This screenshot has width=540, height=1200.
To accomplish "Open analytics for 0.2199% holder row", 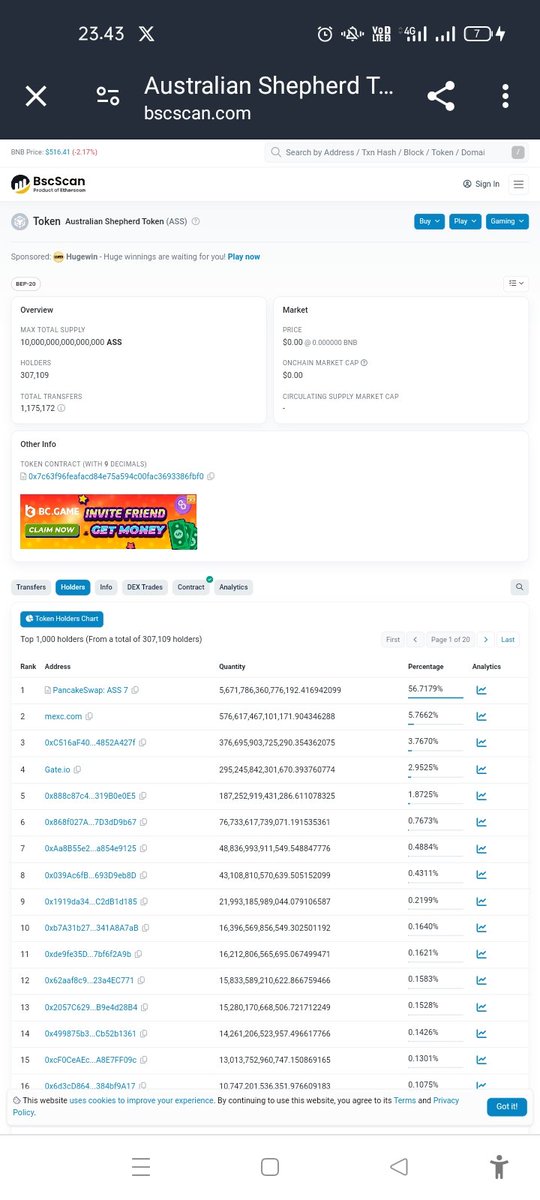I will click(x=481, y=901).
